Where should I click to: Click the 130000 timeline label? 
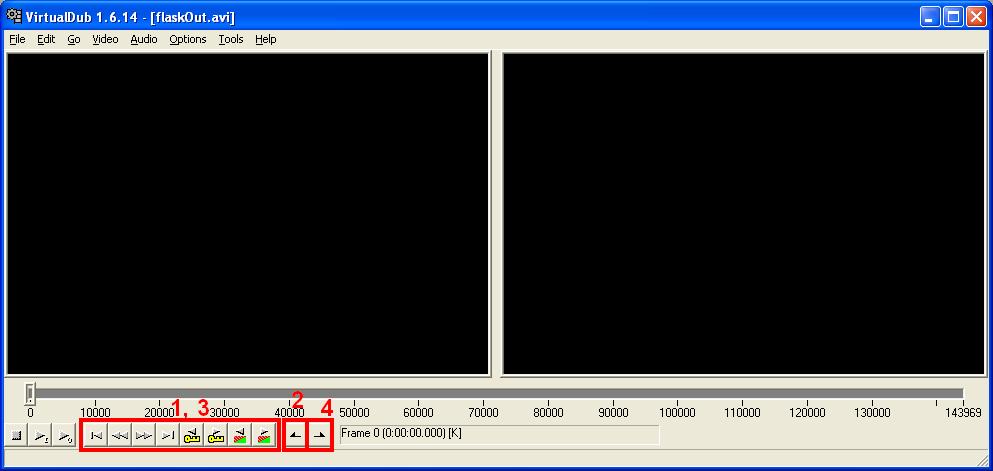[872, 413]
